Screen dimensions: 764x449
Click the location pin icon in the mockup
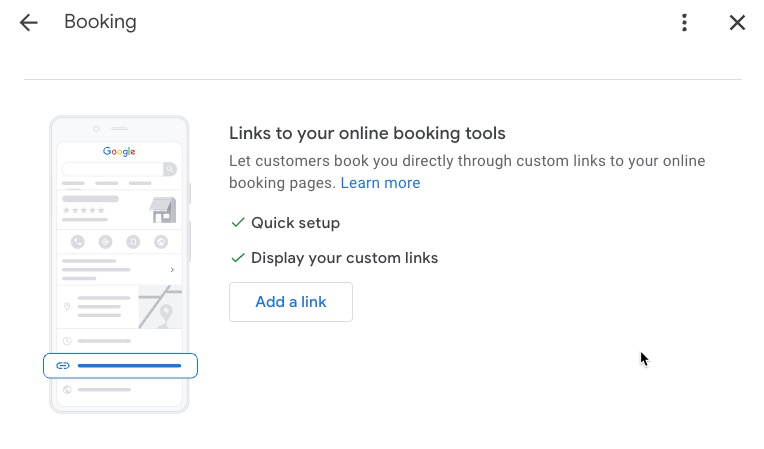click(68, 307)
